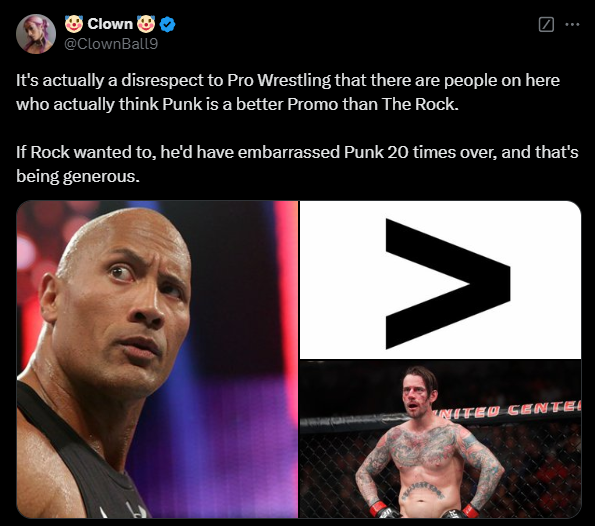This screenshot has height=526, width=595.
Task: Click the tweet text about Pro Wrestling
Action: point(288,92)
